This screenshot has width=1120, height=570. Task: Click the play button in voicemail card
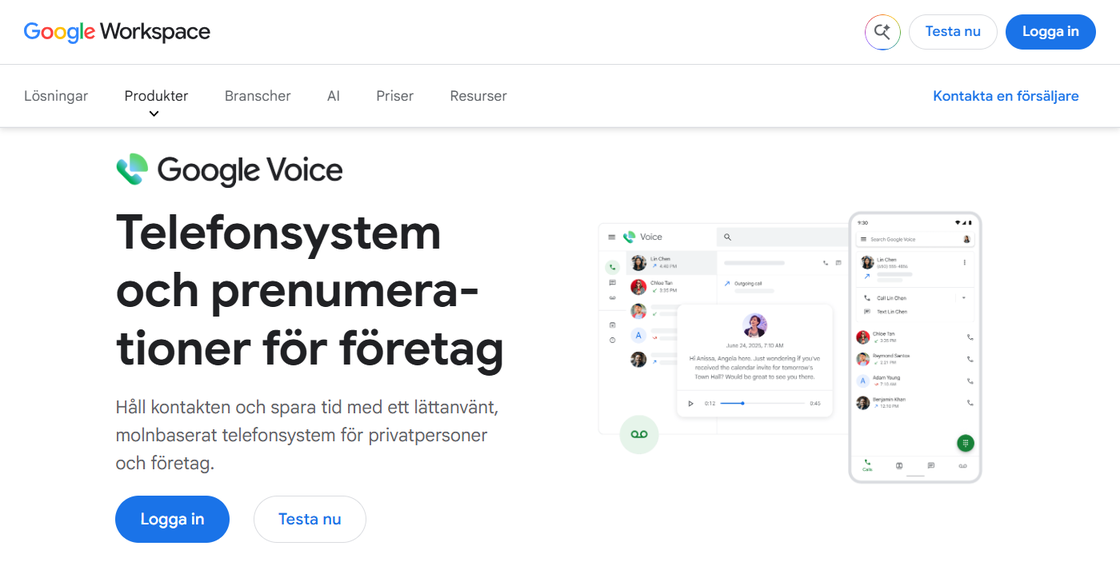(690, 404)
